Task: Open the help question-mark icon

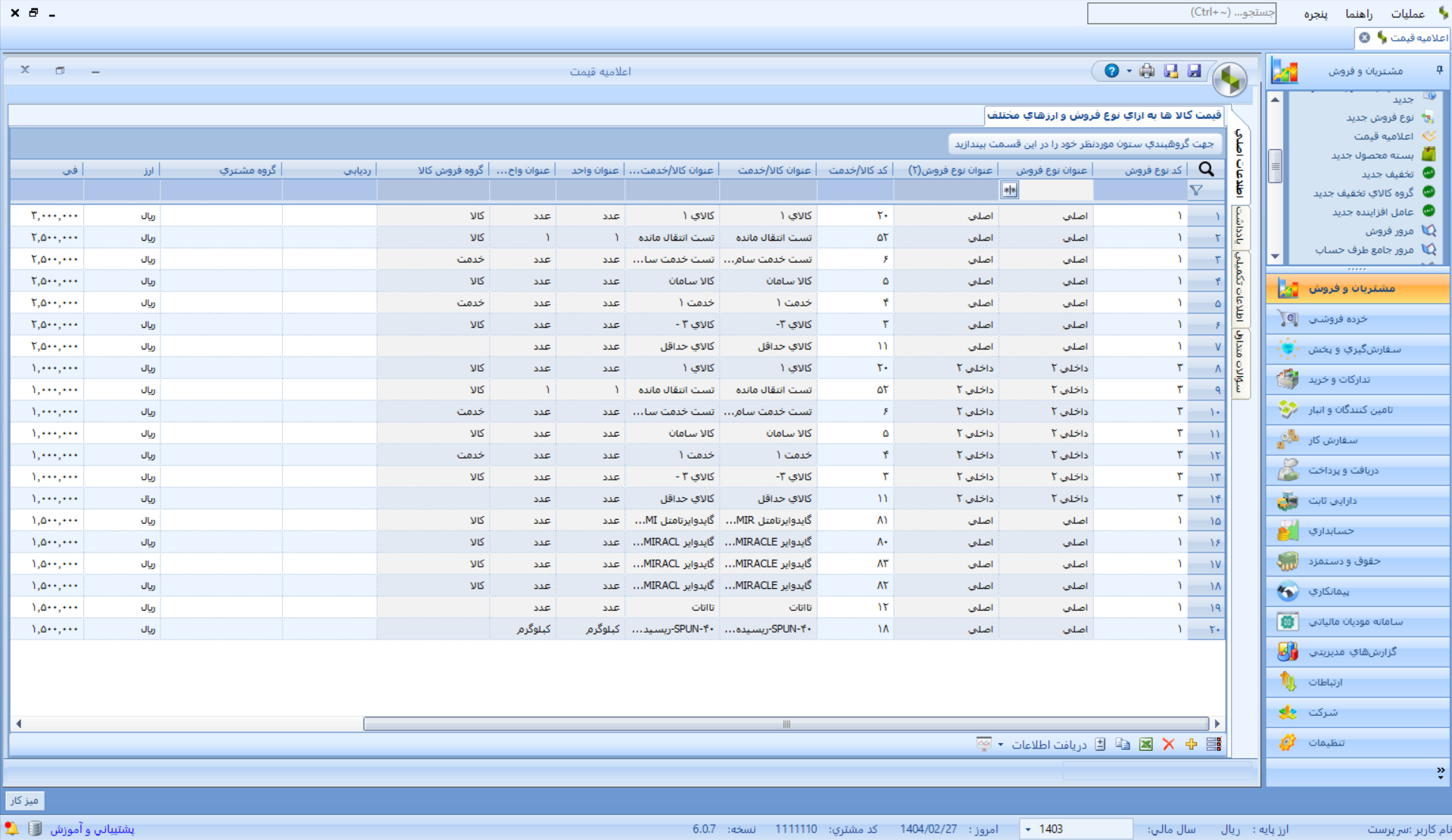Action: [x=1111, y=71]
